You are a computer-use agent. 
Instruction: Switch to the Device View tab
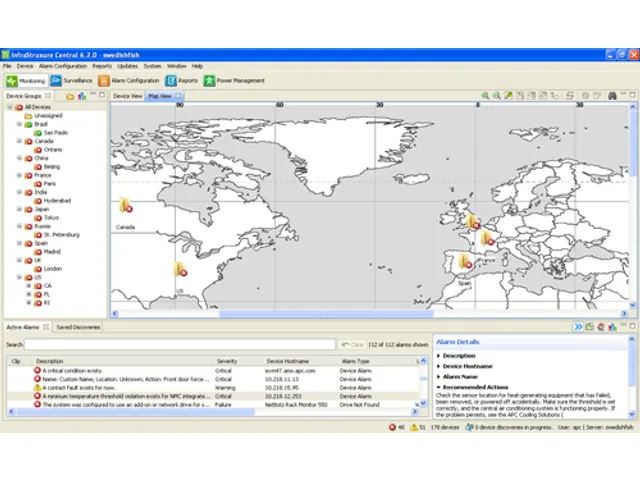click(127, 96)
